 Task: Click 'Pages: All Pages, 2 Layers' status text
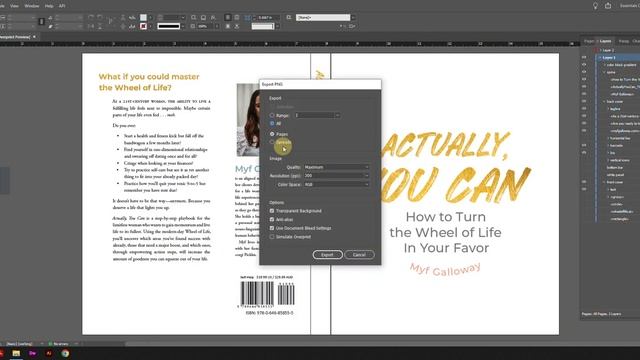(601, 314)
